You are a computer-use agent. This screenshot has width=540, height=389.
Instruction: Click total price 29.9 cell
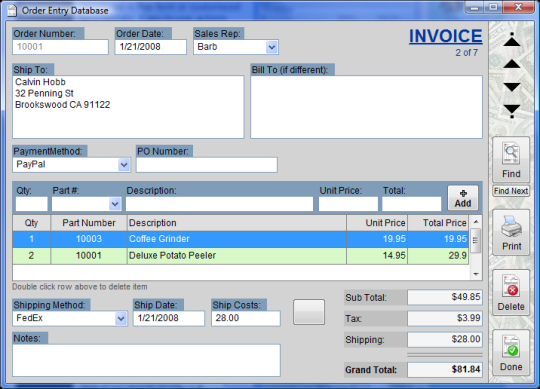pos(438,256)
